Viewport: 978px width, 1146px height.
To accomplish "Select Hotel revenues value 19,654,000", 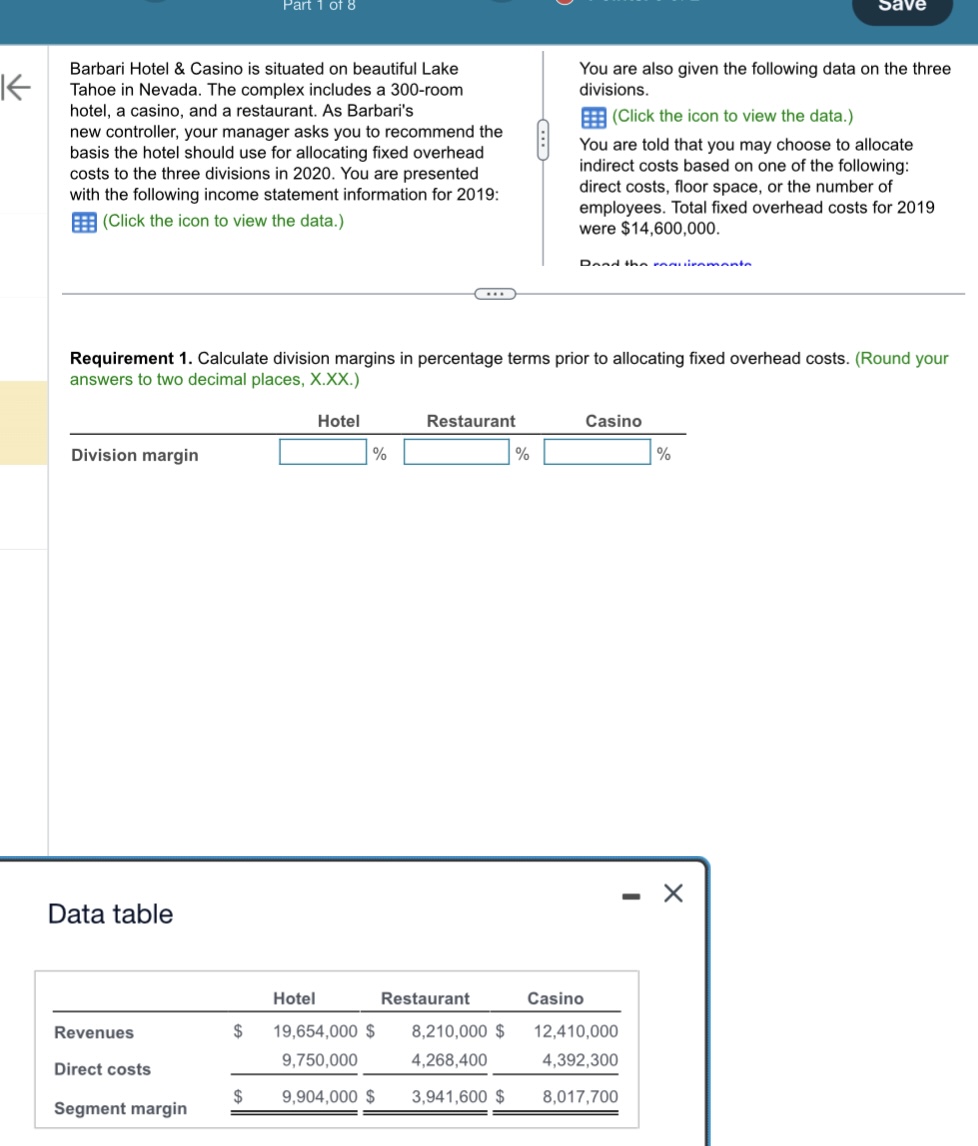I will tap(315, 1031).
